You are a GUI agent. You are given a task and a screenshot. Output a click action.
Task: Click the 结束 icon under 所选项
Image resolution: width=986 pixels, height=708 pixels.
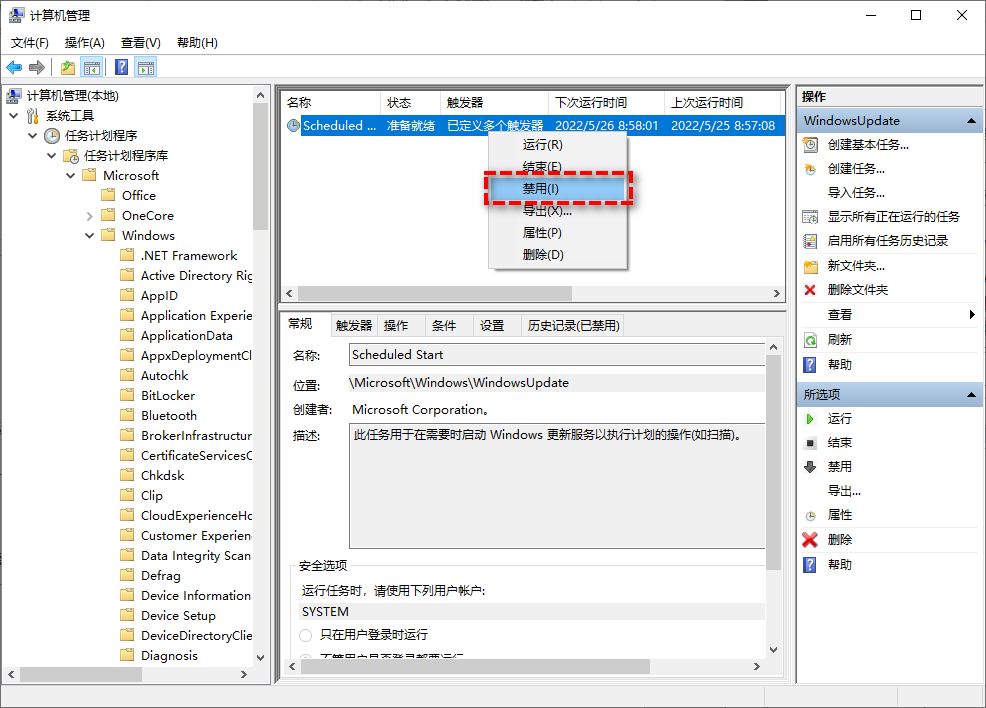[811, 442]
